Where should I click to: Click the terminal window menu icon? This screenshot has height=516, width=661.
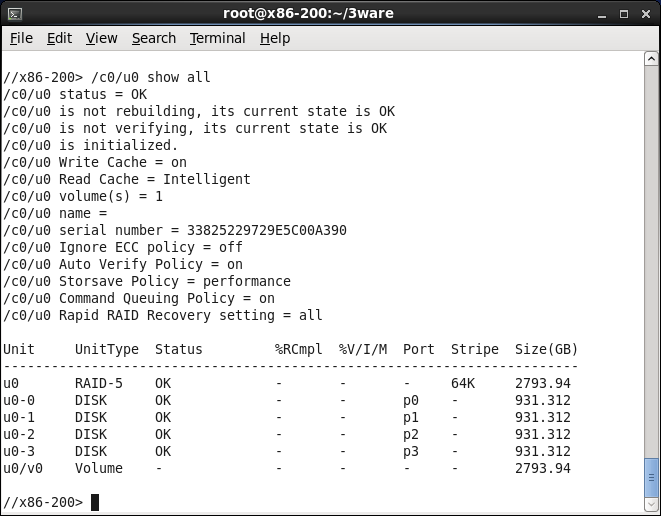[x=14, y=13]
